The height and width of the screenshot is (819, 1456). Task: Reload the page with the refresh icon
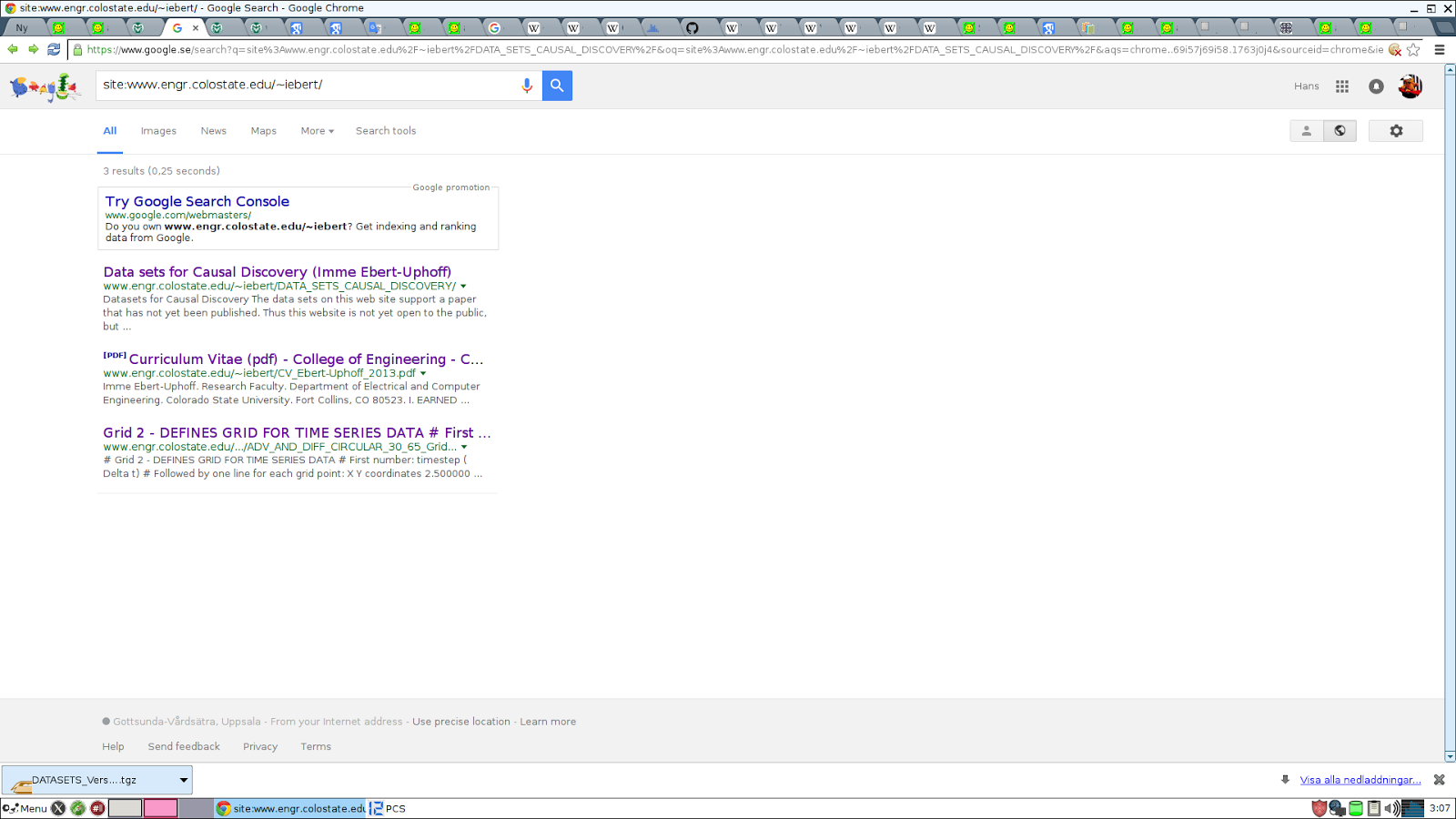tap(54, 49)
